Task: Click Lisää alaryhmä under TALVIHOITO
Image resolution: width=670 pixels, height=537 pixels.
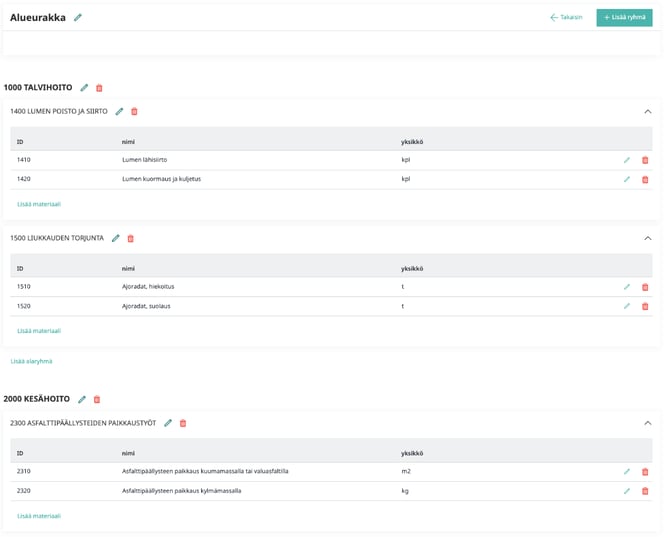Action: click(x=31, y=361)
